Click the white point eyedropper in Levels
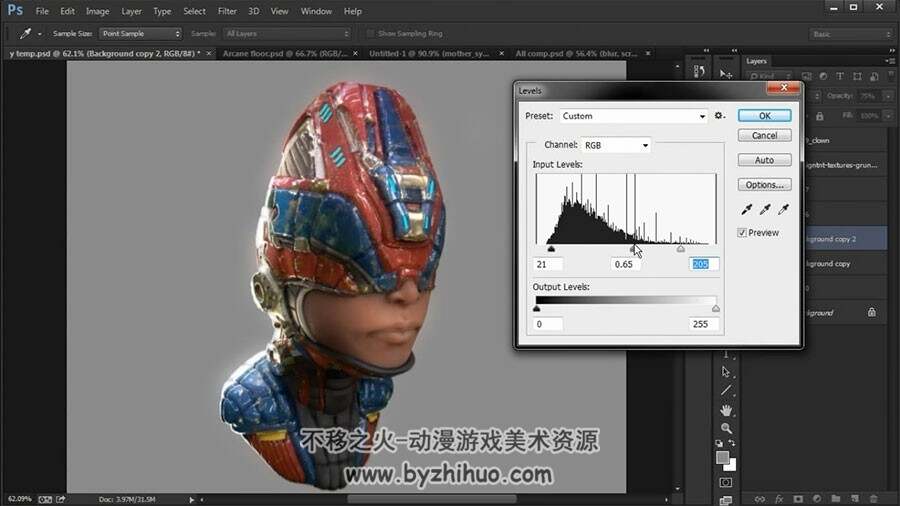The image size is (900, 506). (x=783, y=209)
